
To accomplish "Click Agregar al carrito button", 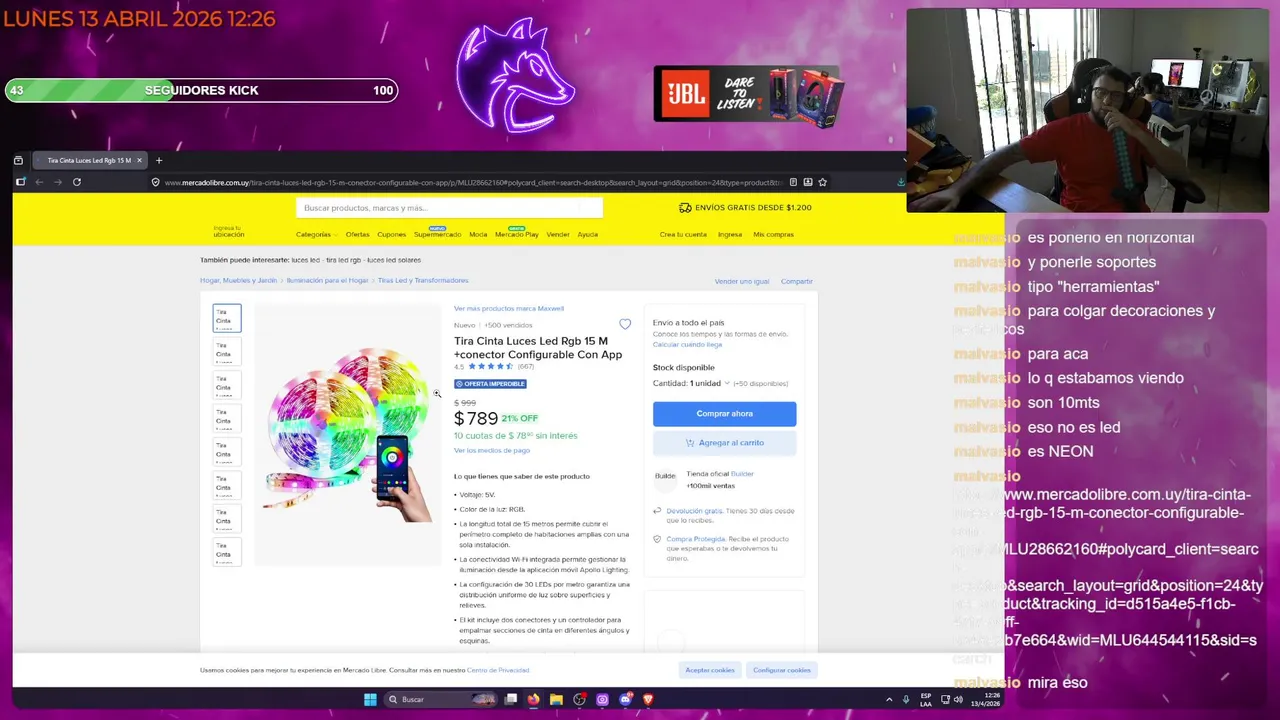I will click(x=725, y=443).
